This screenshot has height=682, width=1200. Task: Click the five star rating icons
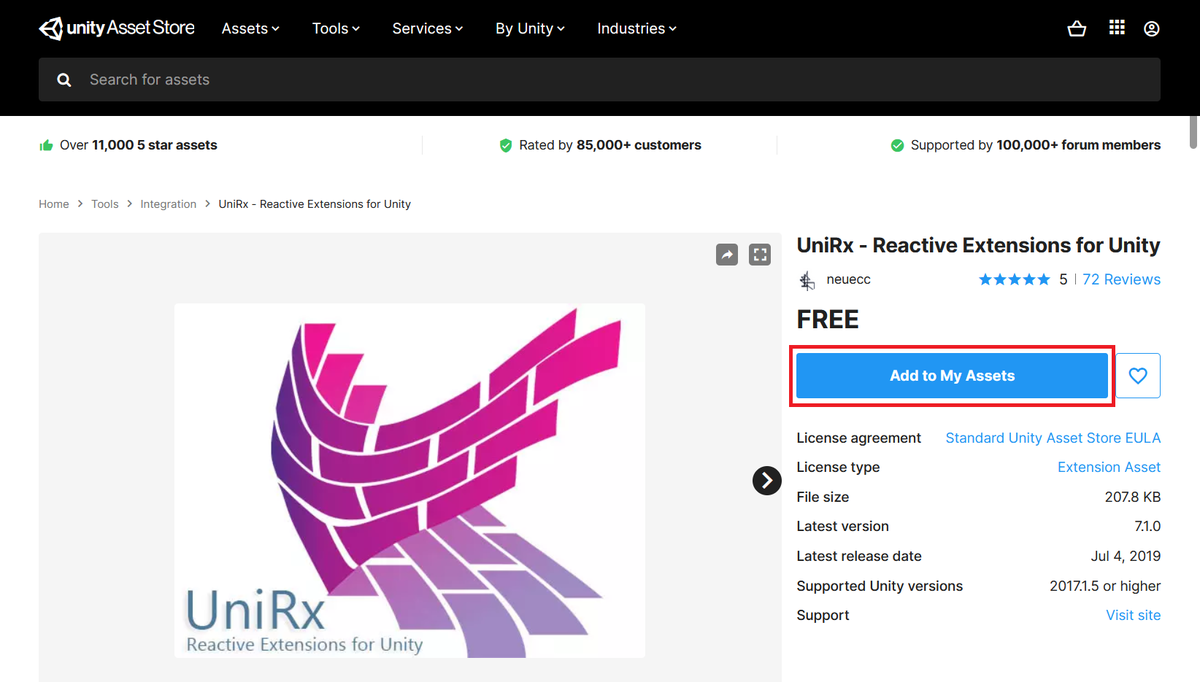click(x=1014, y=280)
